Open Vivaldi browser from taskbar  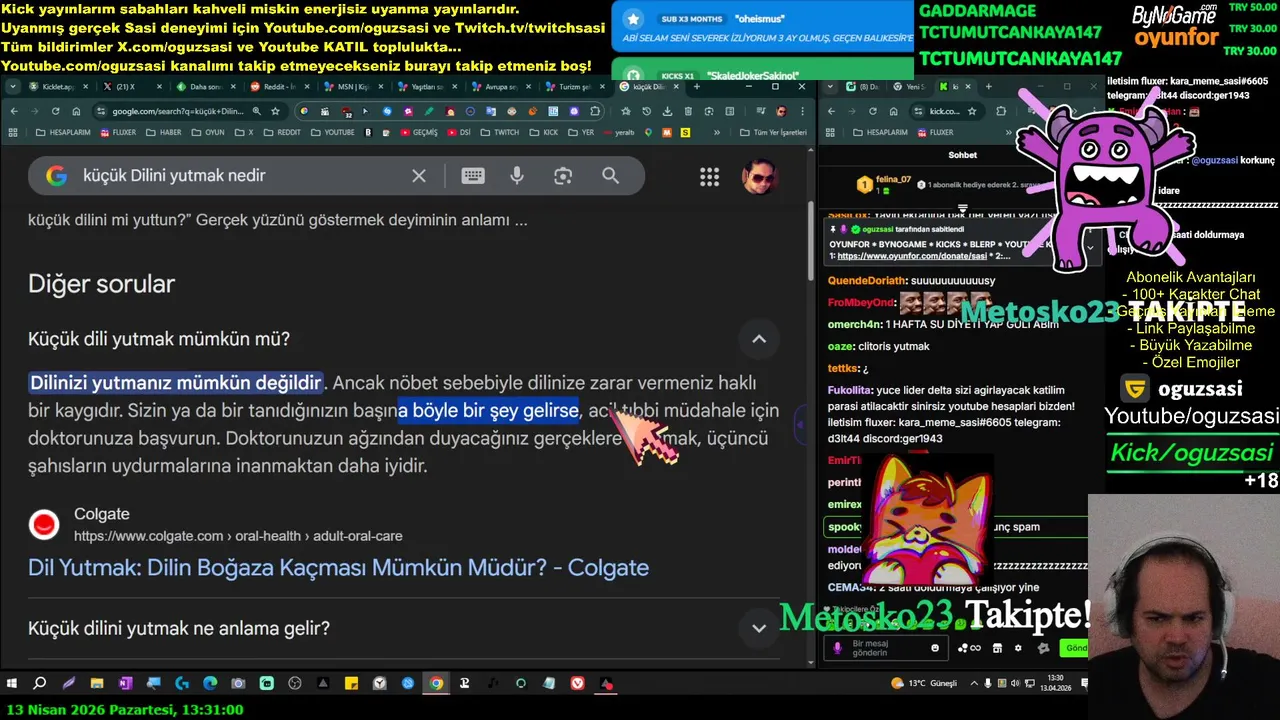[578, 684]
